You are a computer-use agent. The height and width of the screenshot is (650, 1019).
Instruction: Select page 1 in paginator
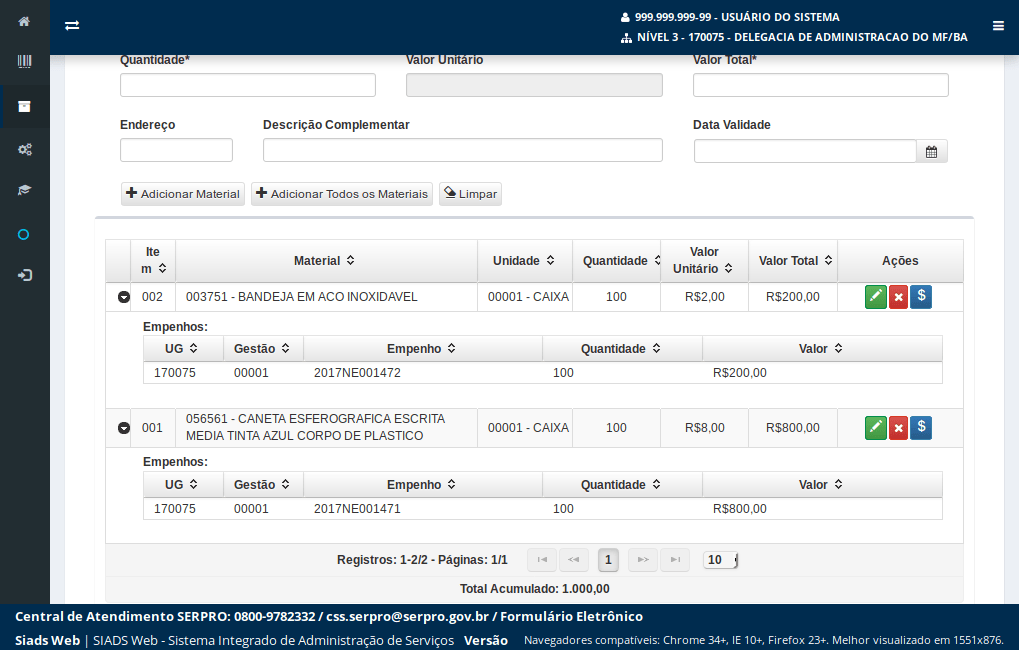(x=608, y=560)
